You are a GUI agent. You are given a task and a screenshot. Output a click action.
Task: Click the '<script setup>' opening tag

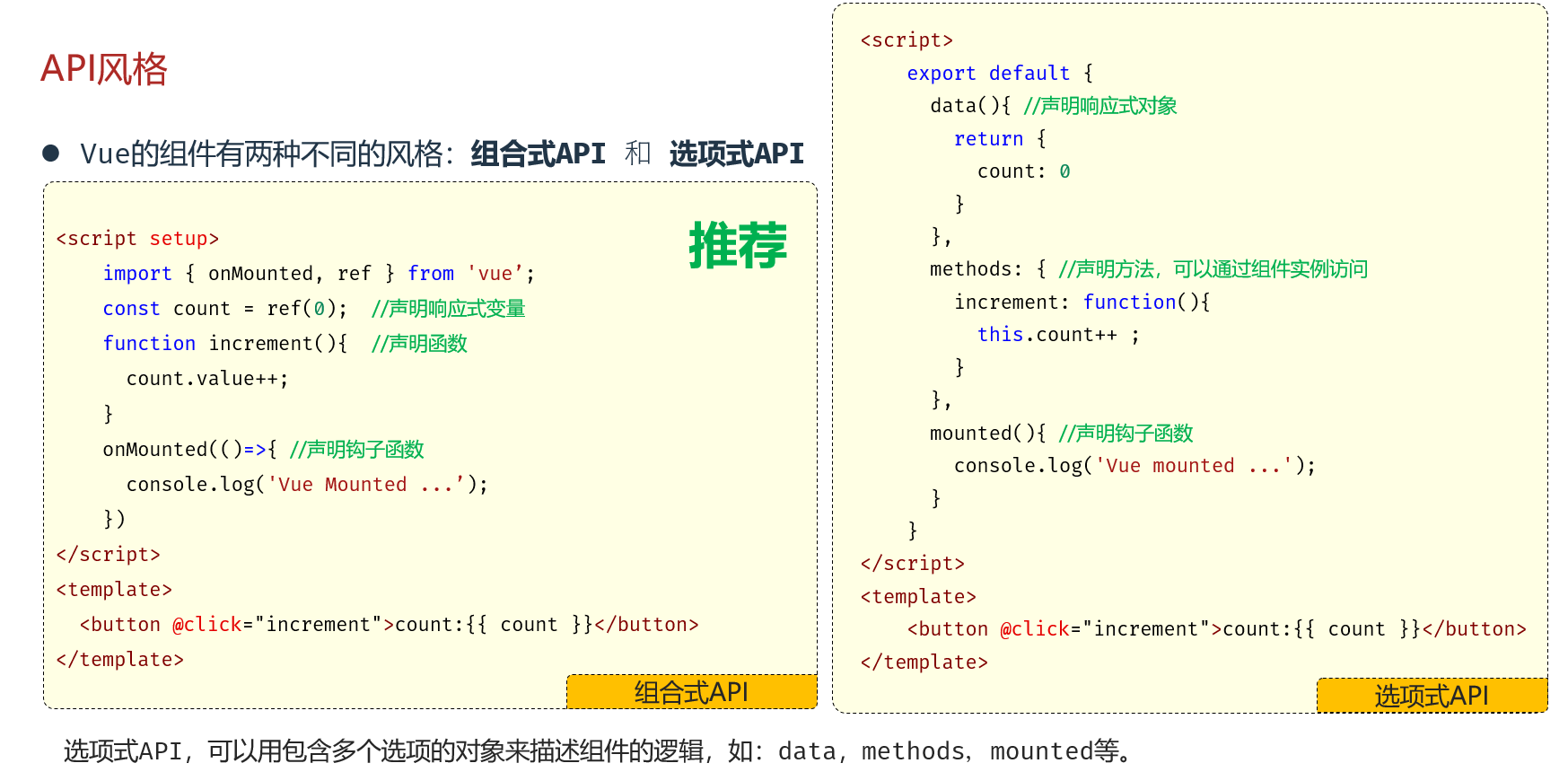click(137, 239)
